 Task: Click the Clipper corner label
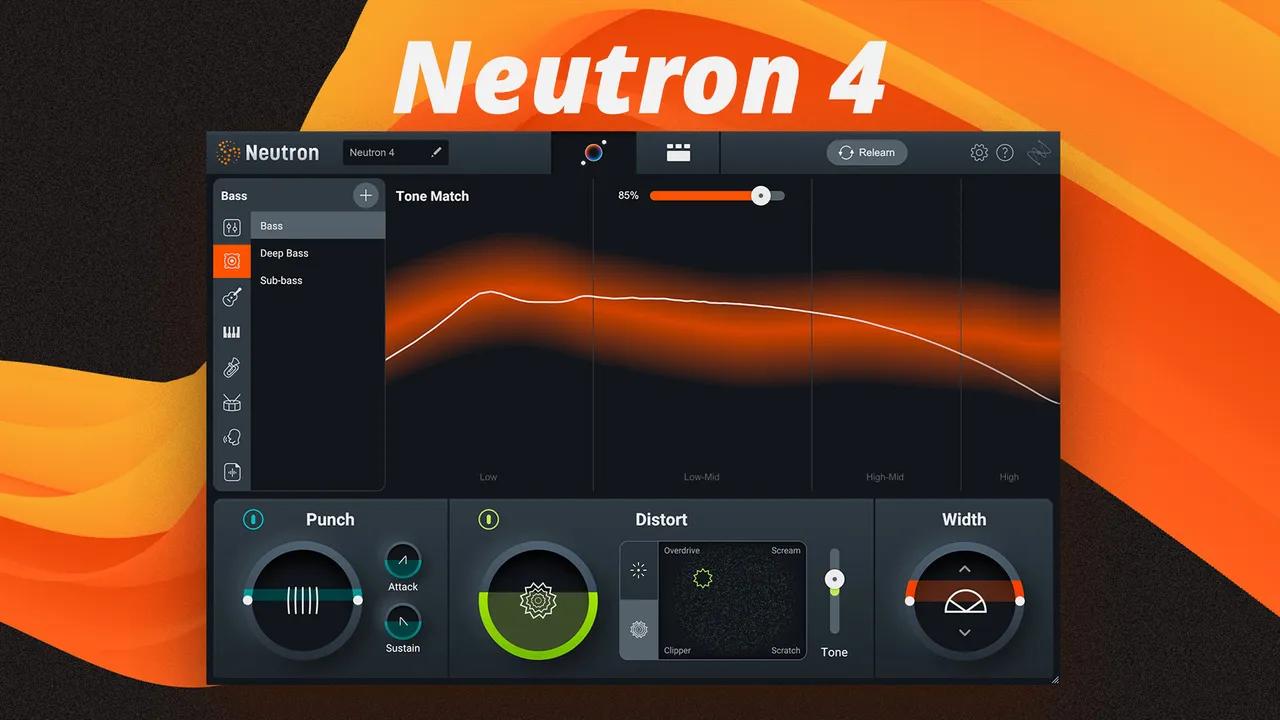click(x=677, y=651)
